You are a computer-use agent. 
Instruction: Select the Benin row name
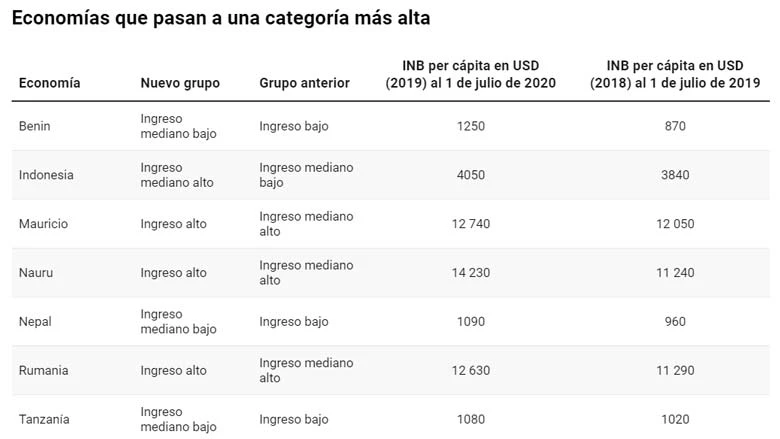[x=35, y=126]
